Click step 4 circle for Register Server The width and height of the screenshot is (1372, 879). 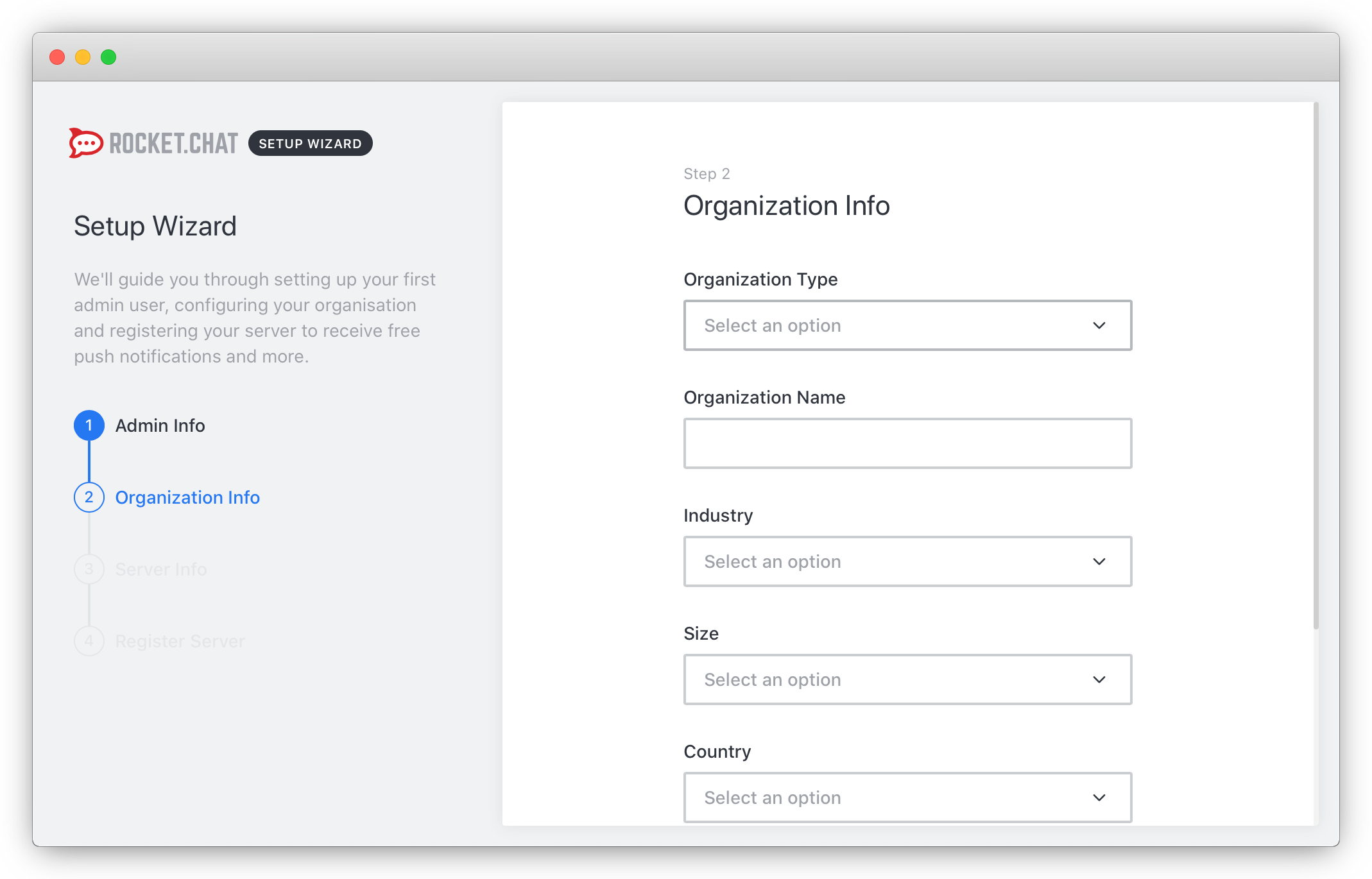pos(89,641)
